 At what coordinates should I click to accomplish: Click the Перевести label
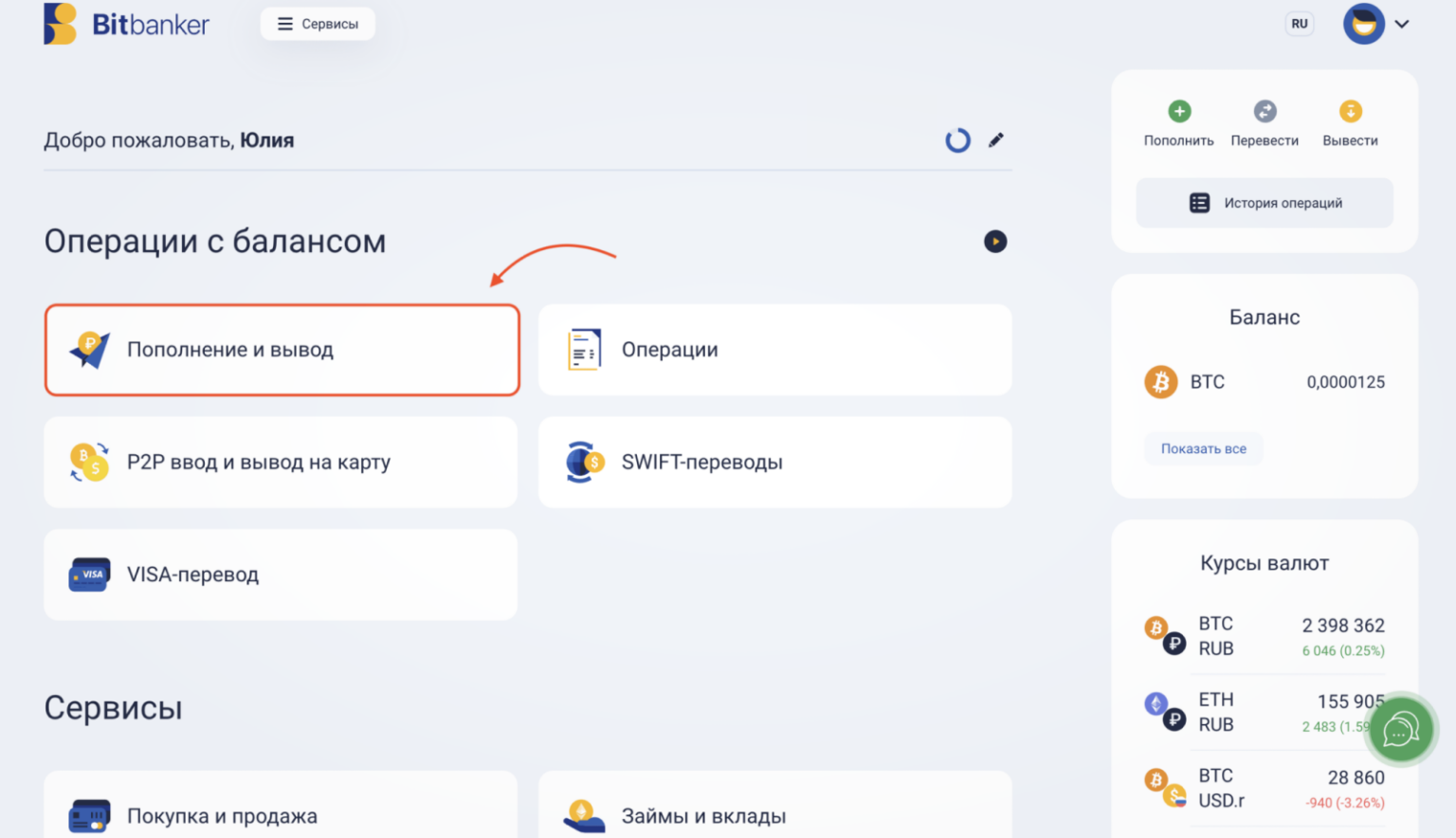(x=1265, y=140)
